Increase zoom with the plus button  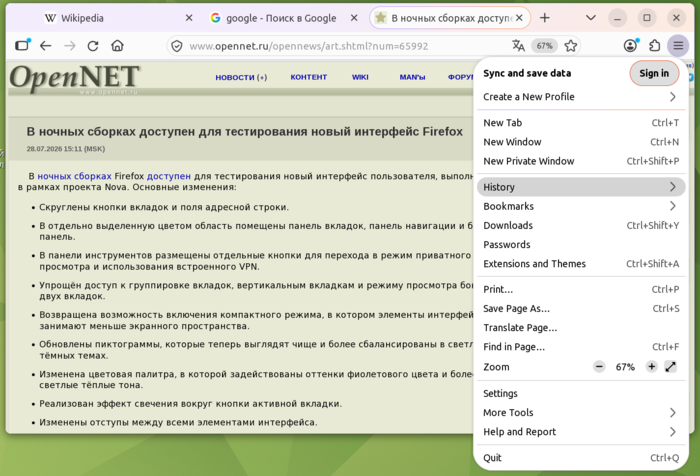click(651, 367)
